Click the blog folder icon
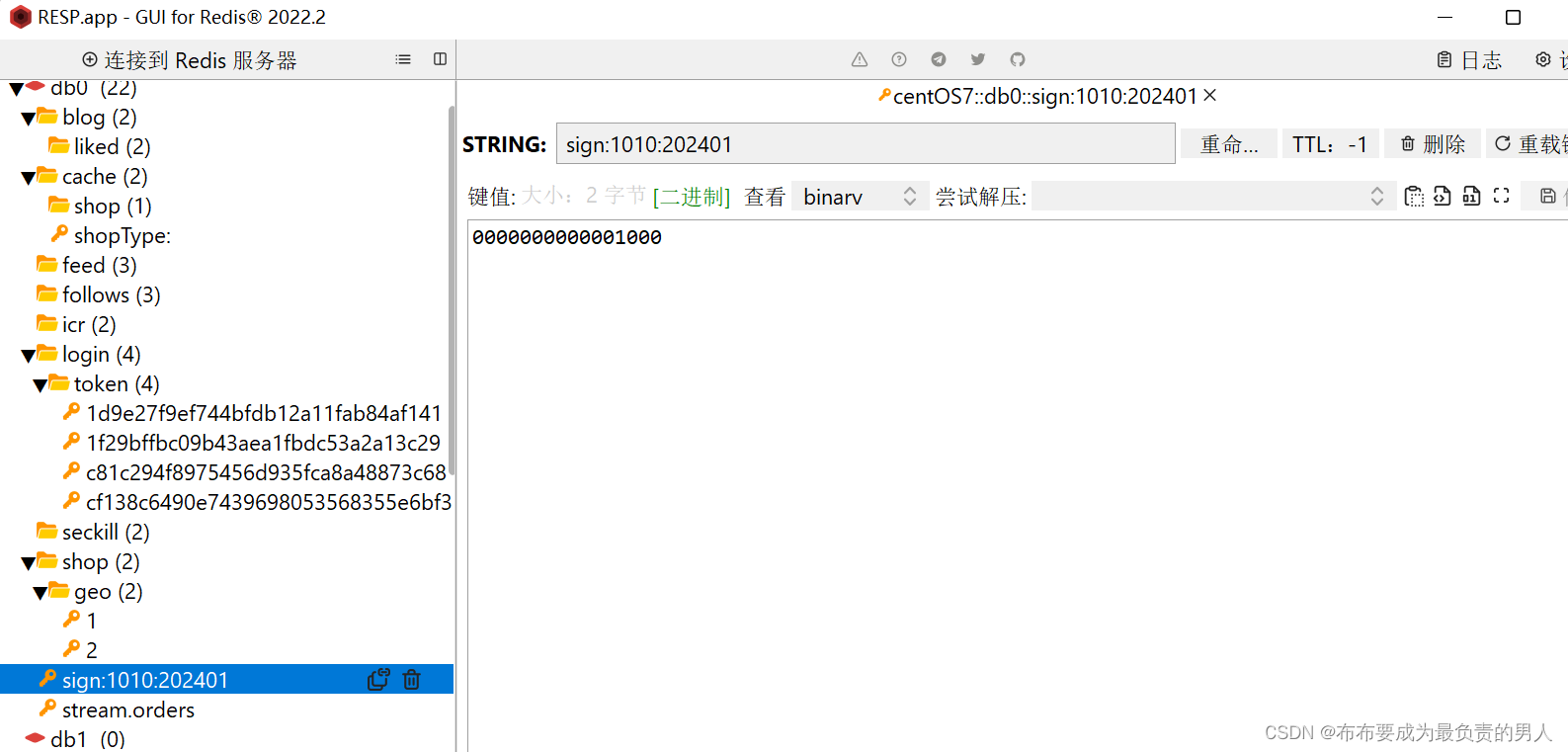 point(46,117)
